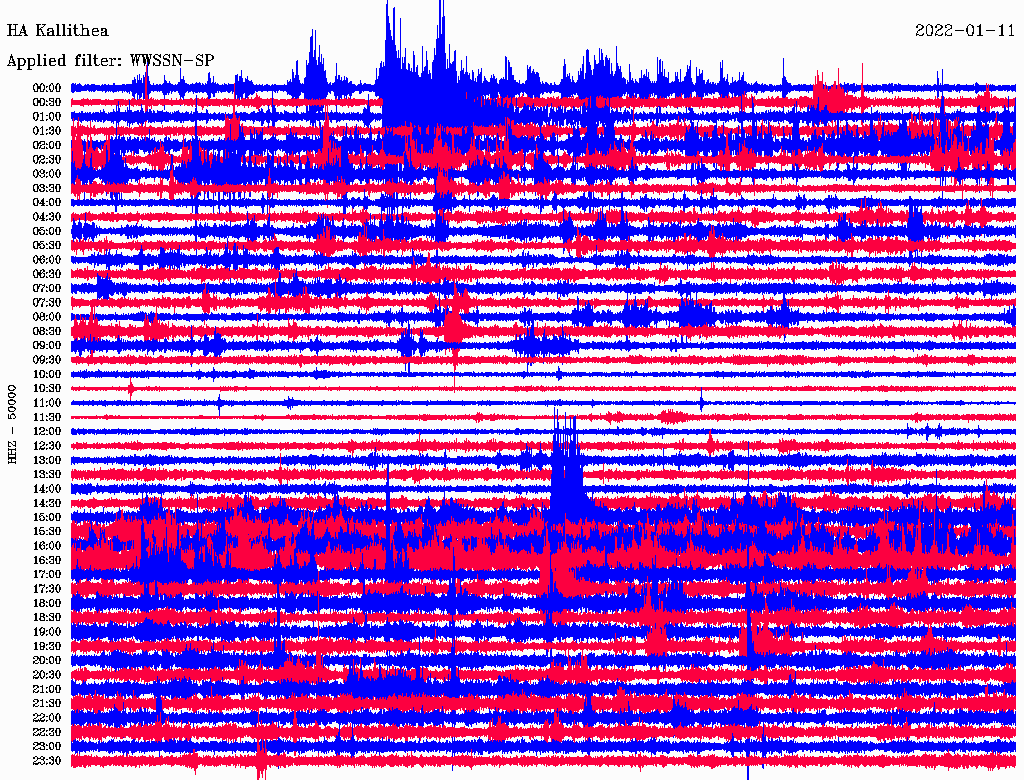
Task: Select the 16:00 time label
Action: [x=47, y=546]
